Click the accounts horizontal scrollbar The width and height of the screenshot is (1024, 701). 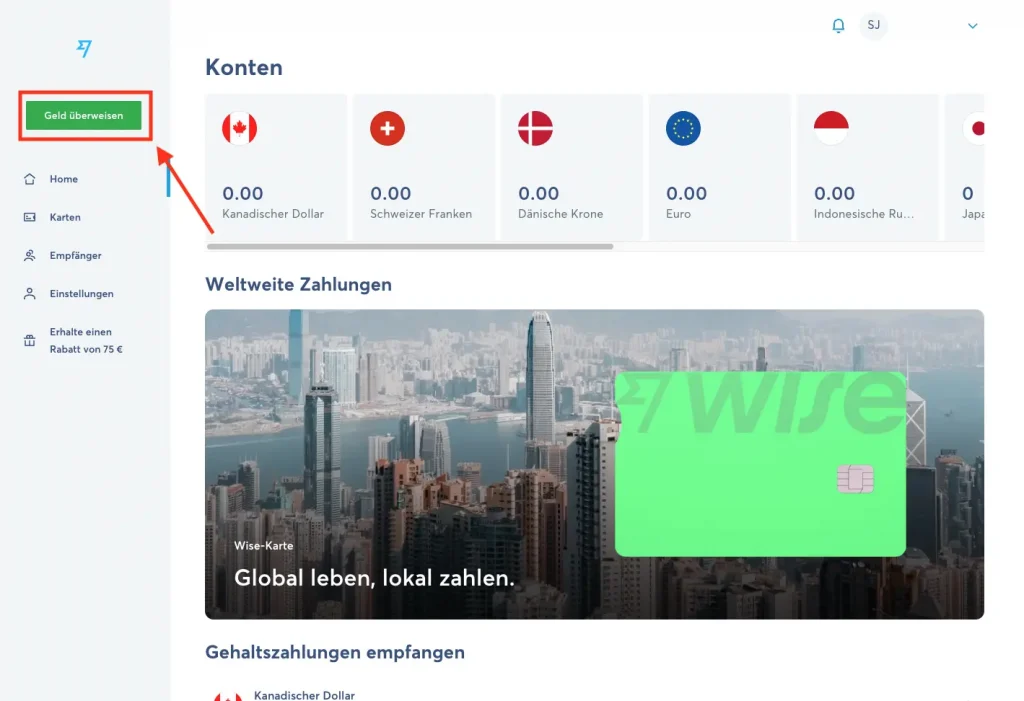(x=410, y=247)
